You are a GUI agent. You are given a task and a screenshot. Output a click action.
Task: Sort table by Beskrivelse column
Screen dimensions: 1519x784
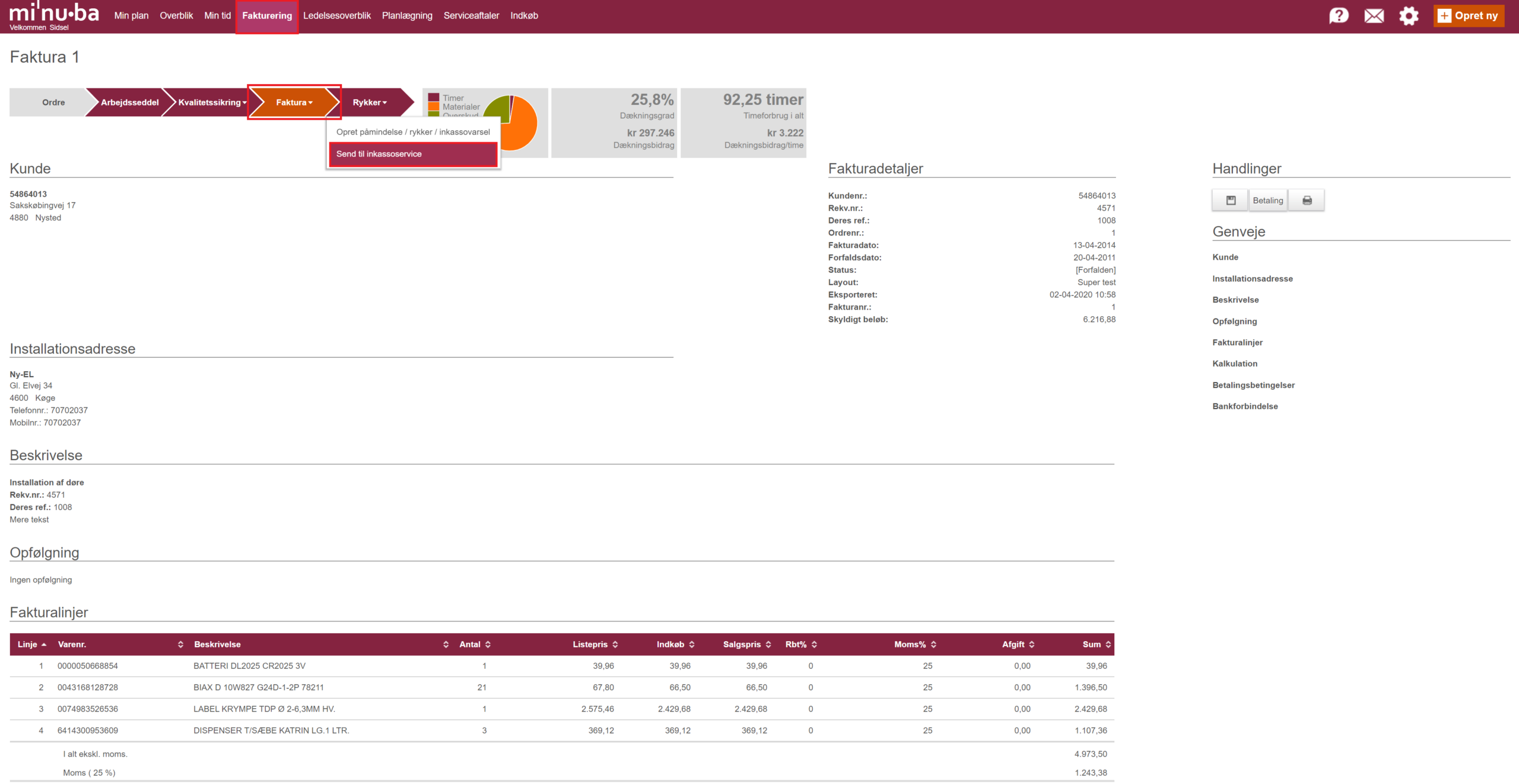(321, 644)
